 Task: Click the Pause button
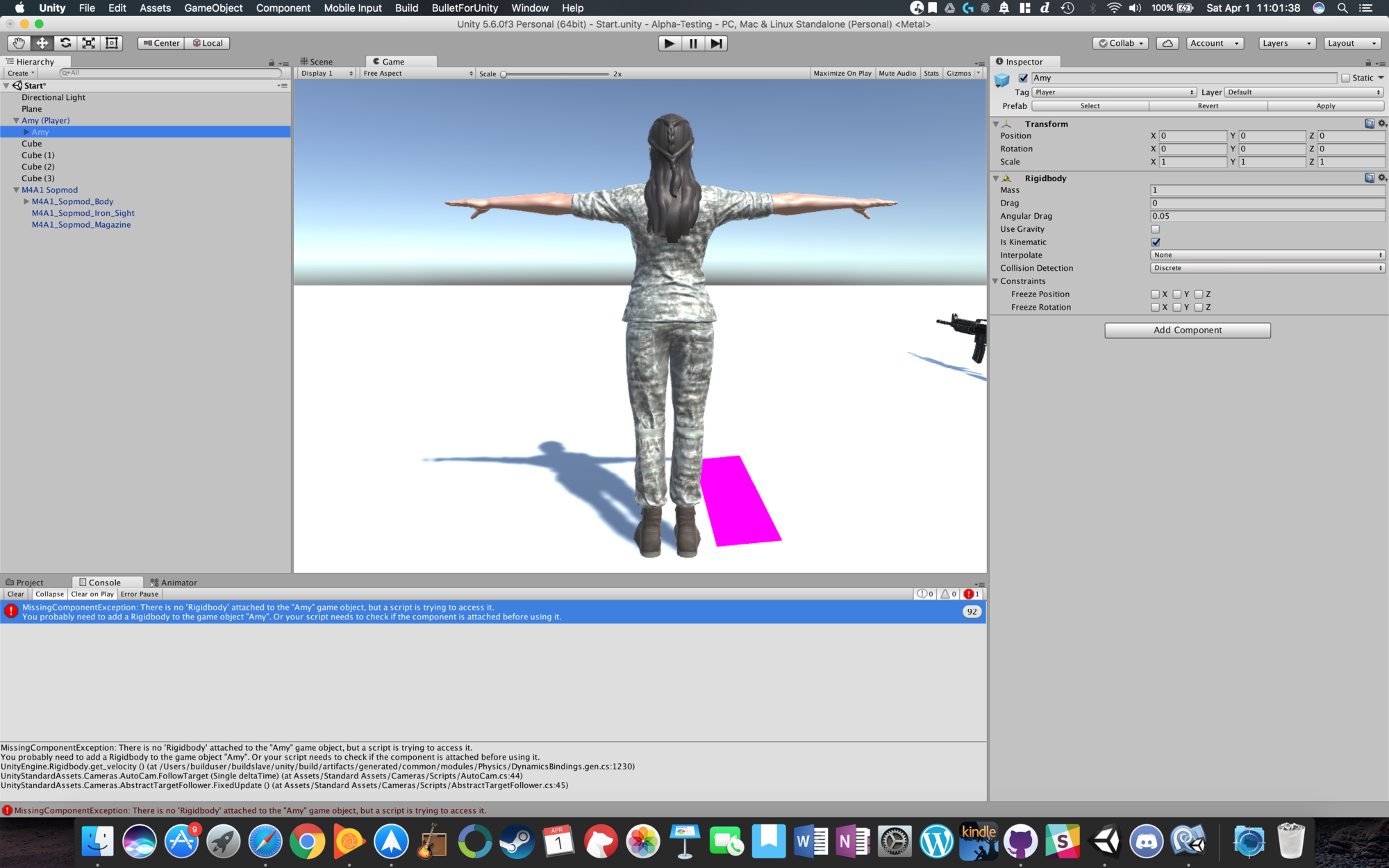click(x=692, y=43)
